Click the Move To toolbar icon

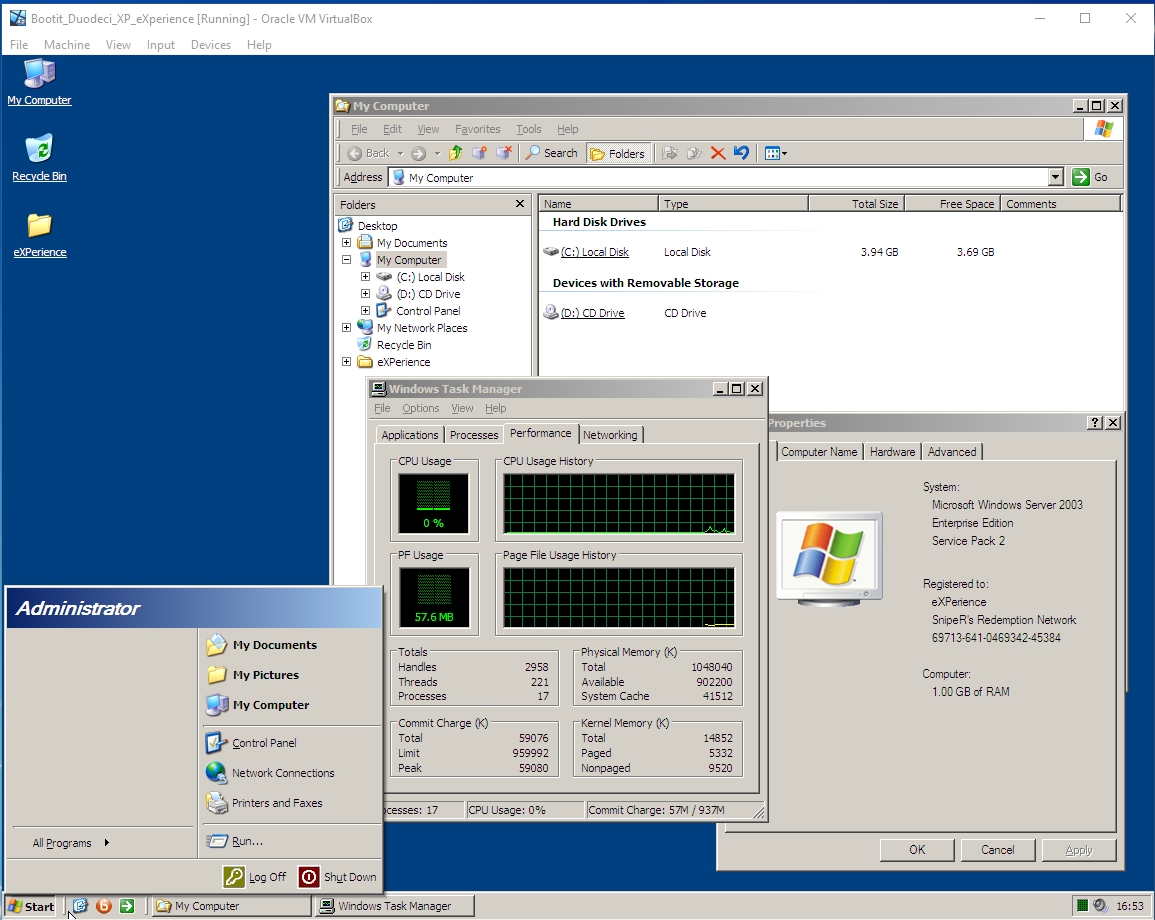pos(670,153)
